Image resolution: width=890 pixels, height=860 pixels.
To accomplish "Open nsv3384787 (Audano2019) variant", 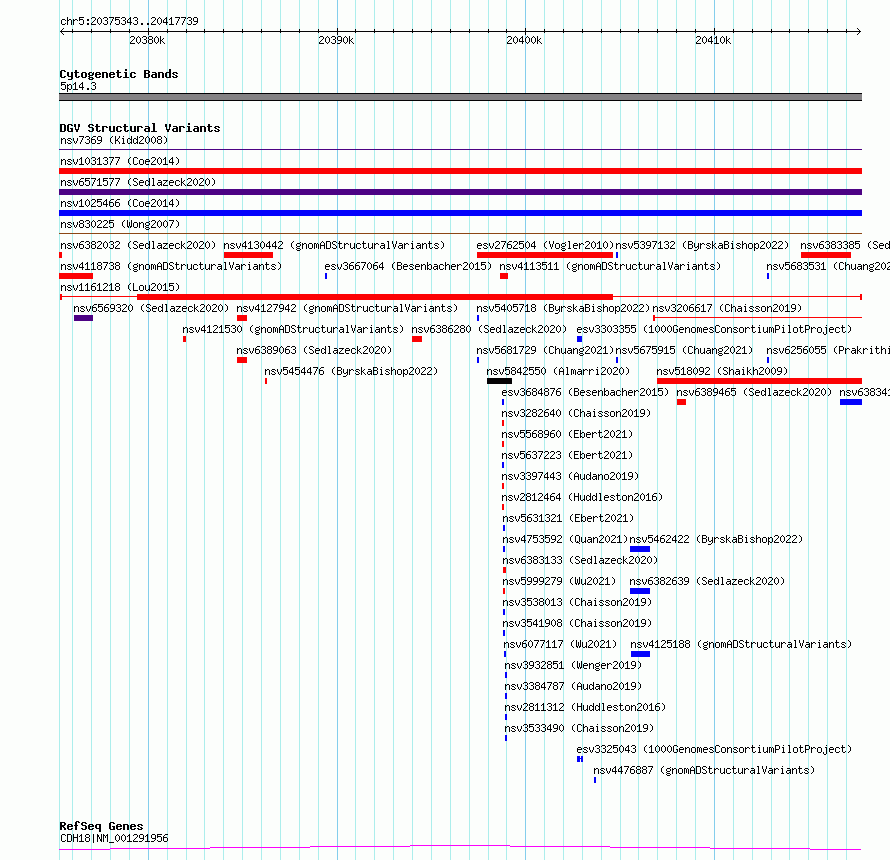I will 573,686.
